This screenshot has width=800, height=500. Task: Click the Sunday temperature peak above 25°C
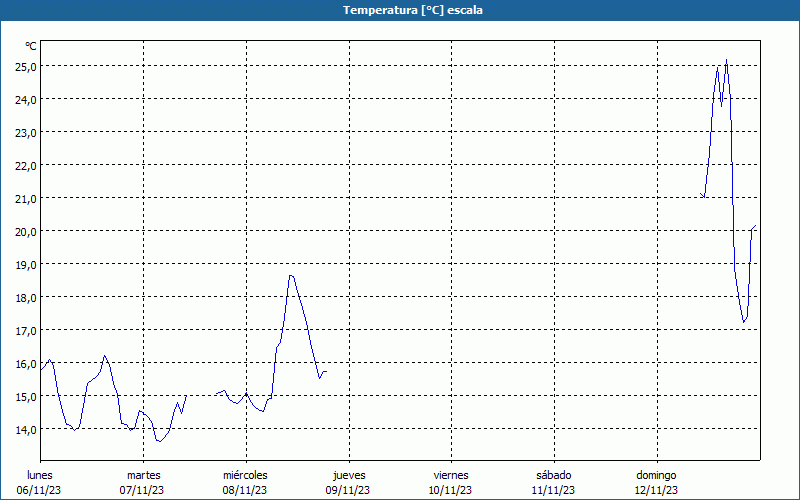(727, 60)
